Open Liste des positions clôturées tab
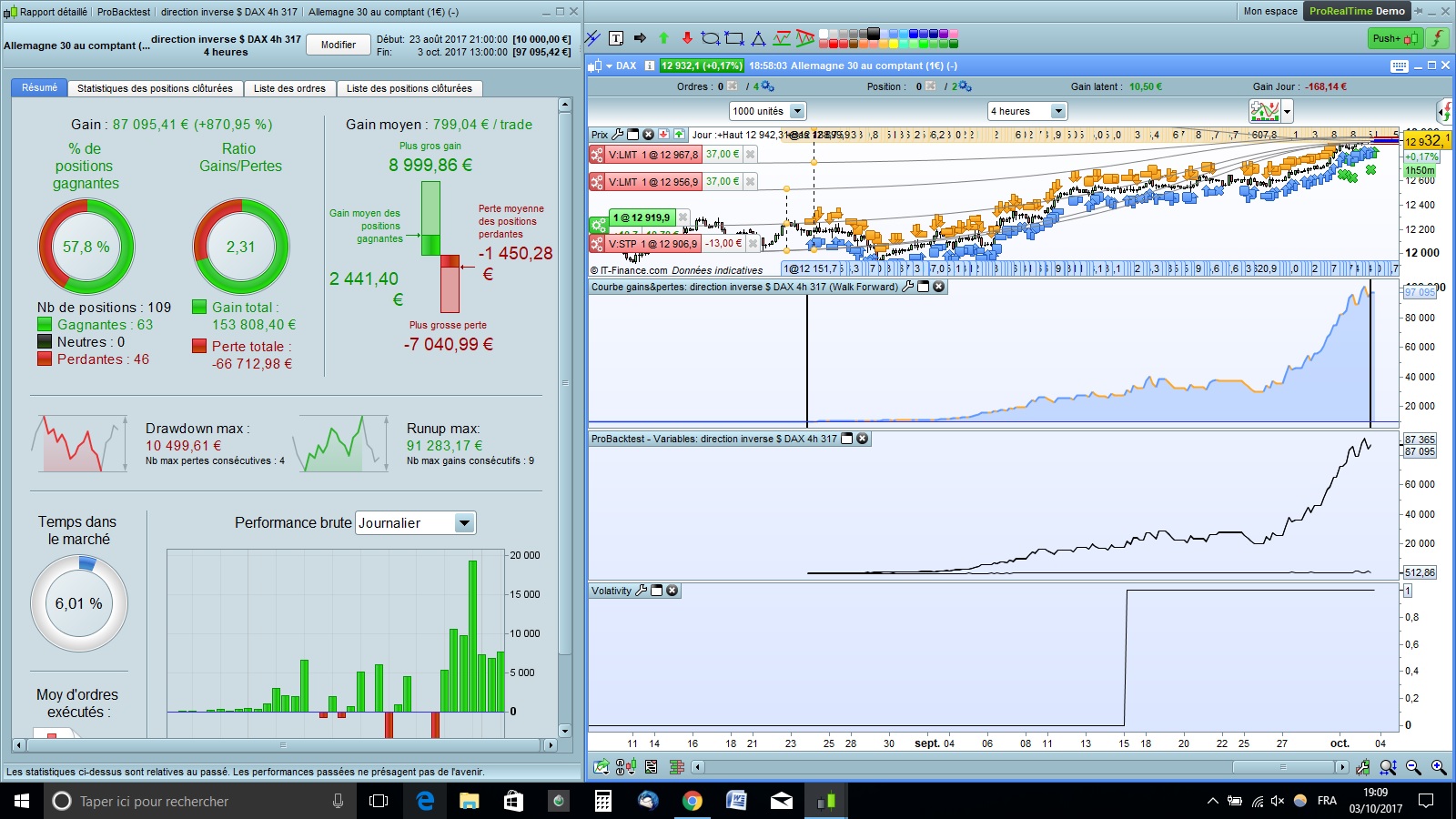This screenshot has height=819, width=1456. 409,88
